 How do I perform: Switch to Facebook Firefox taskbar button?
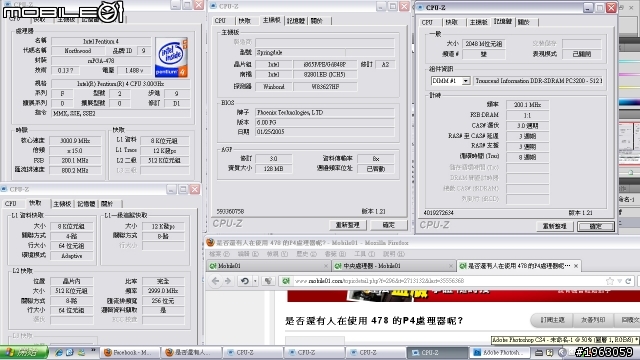[130, 353]
